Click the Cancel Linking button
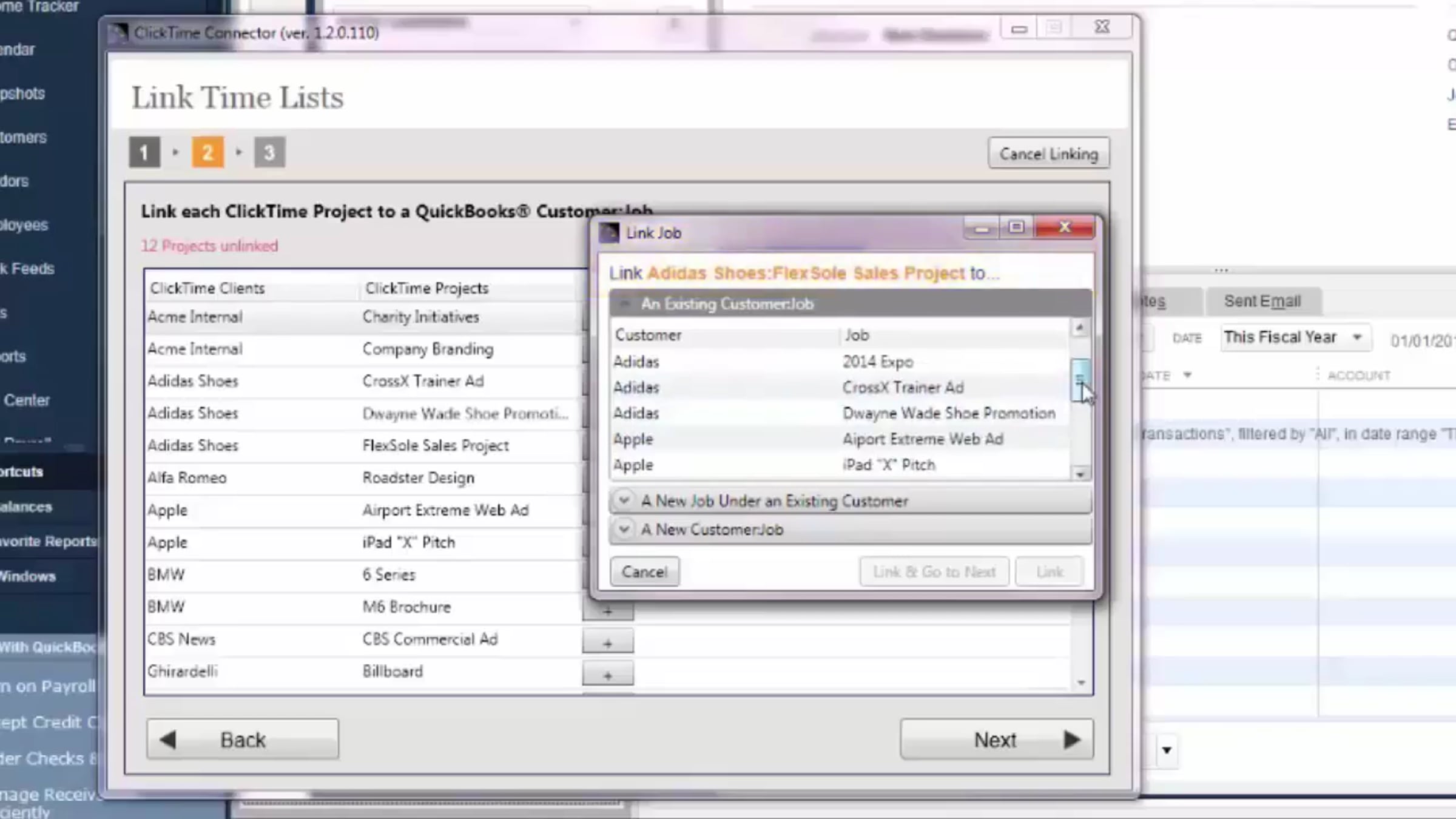This screenshot has width=1456, height=819. [x=1048, y=154]
